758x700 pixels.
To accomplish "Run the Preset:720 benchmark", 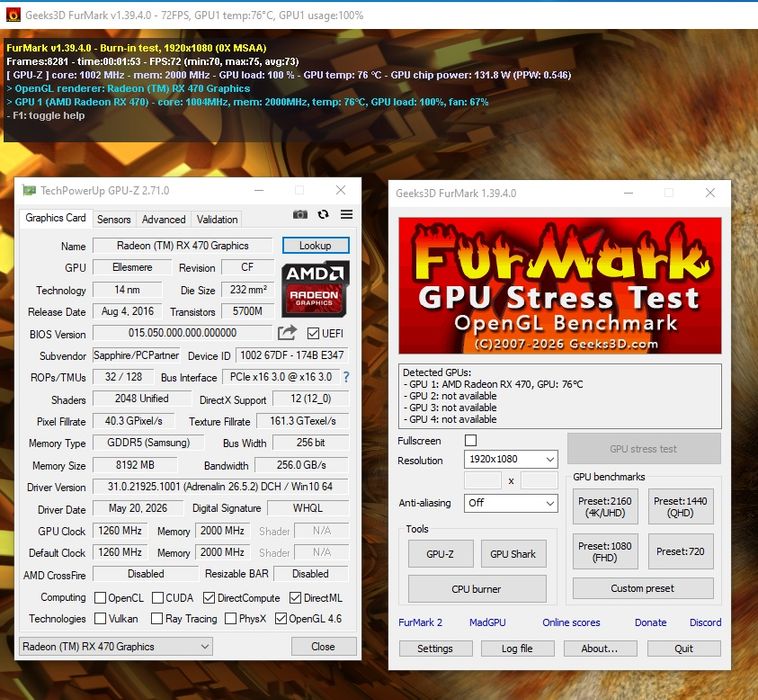I will (x=680, y=552).
